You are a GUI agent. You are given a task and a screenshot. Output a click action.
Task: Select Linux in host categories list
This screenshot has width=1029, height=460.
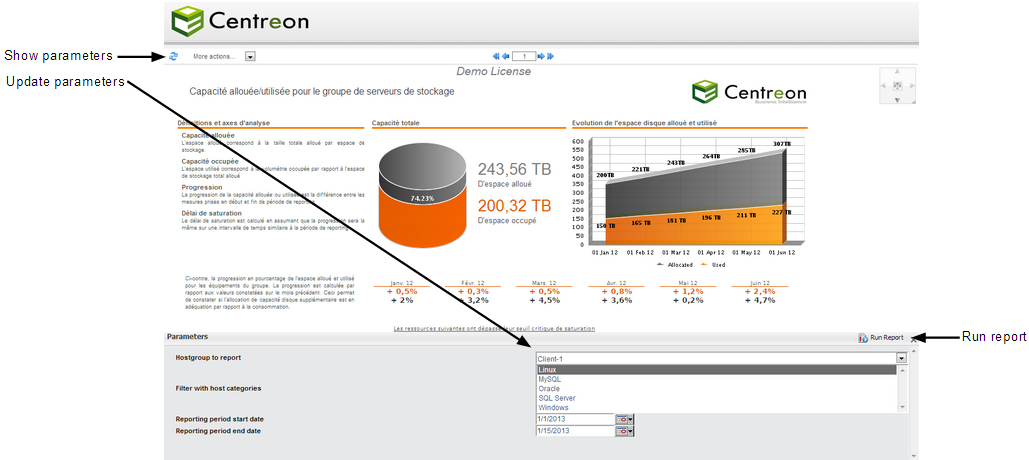pos(717,370)
